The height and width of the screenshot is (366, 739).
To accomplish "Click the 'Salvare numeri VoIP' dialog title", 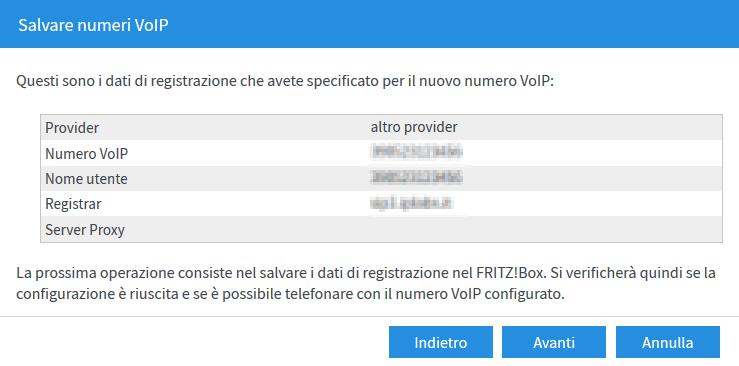I will [x=93, y=25].
